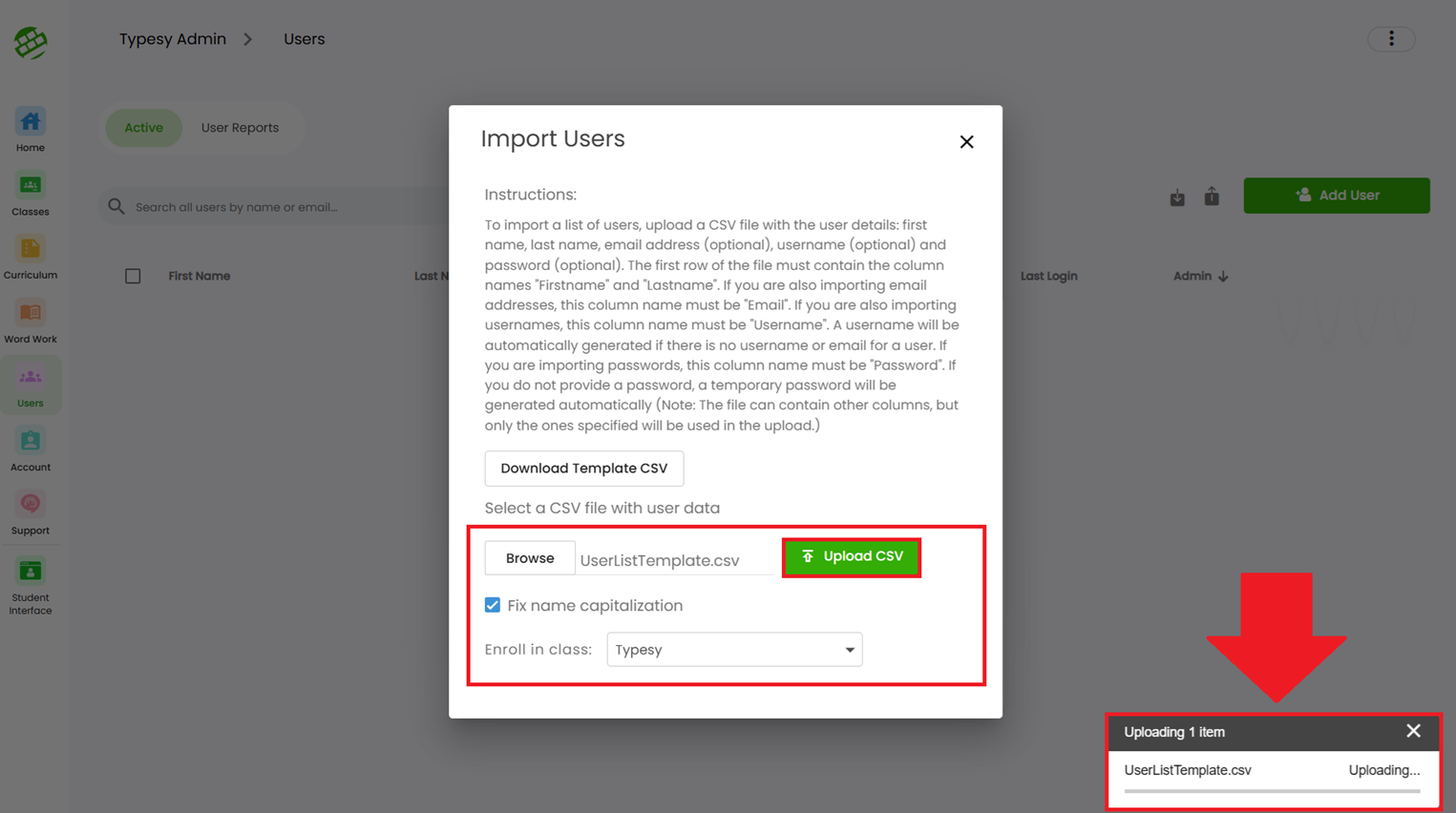Click the Instructions: heading

coord(531,195)
